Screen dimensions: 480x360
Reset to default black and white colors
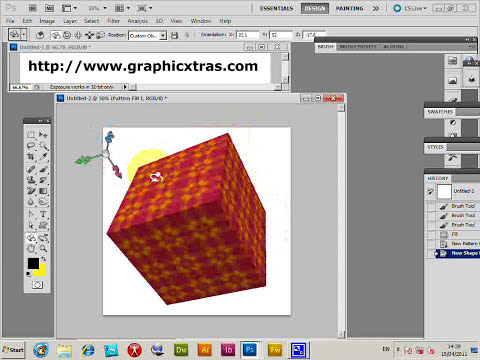29,274
